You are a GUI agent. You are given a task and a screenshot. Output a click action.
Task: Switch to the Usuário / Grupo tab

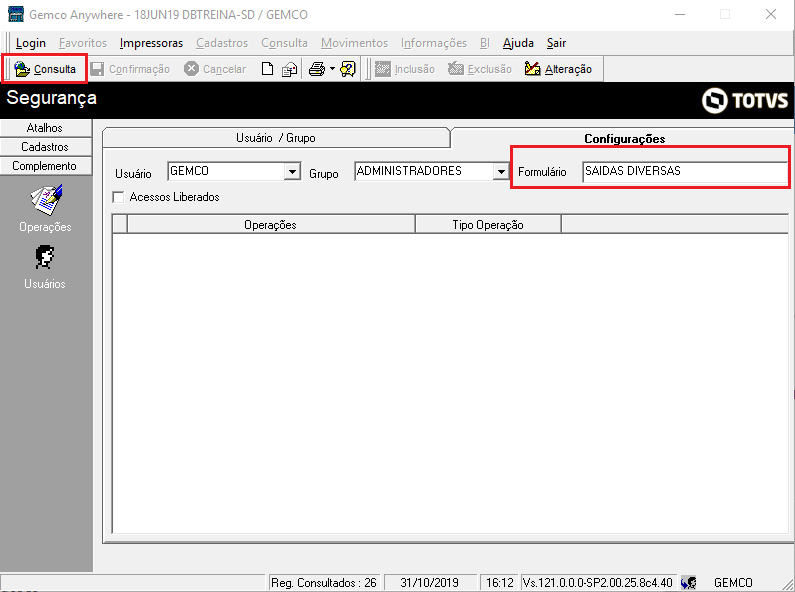pos(276,138)
